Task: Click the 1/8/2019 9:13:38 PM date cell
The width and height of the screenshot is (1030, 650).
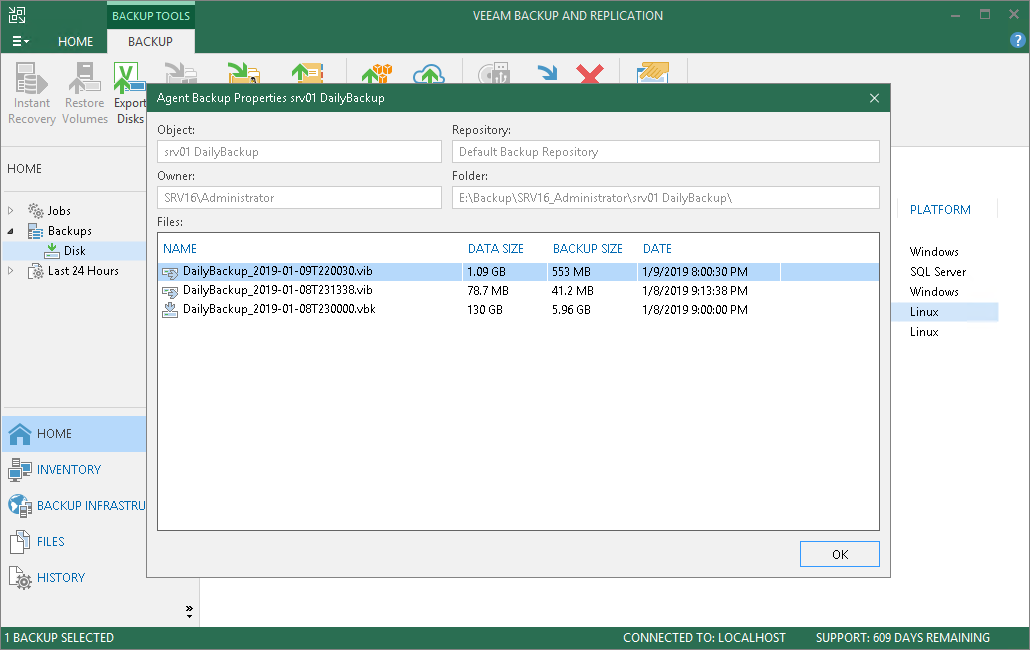Action: click(695, 291)
